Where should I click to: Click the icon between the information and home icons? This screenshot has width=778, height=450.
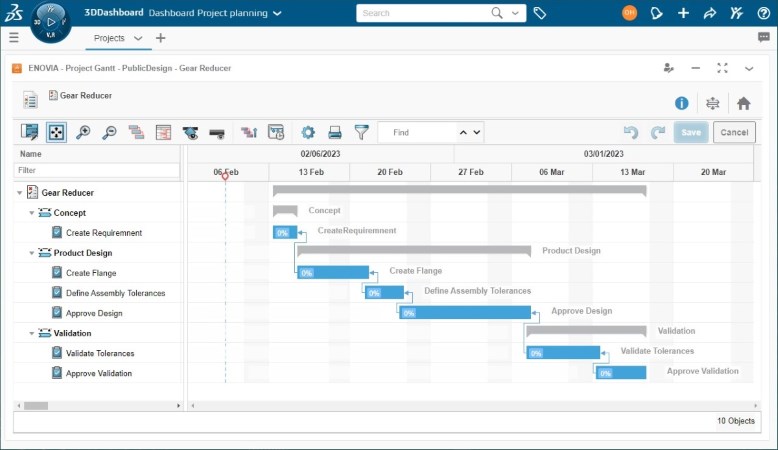(x=713, y=103)
